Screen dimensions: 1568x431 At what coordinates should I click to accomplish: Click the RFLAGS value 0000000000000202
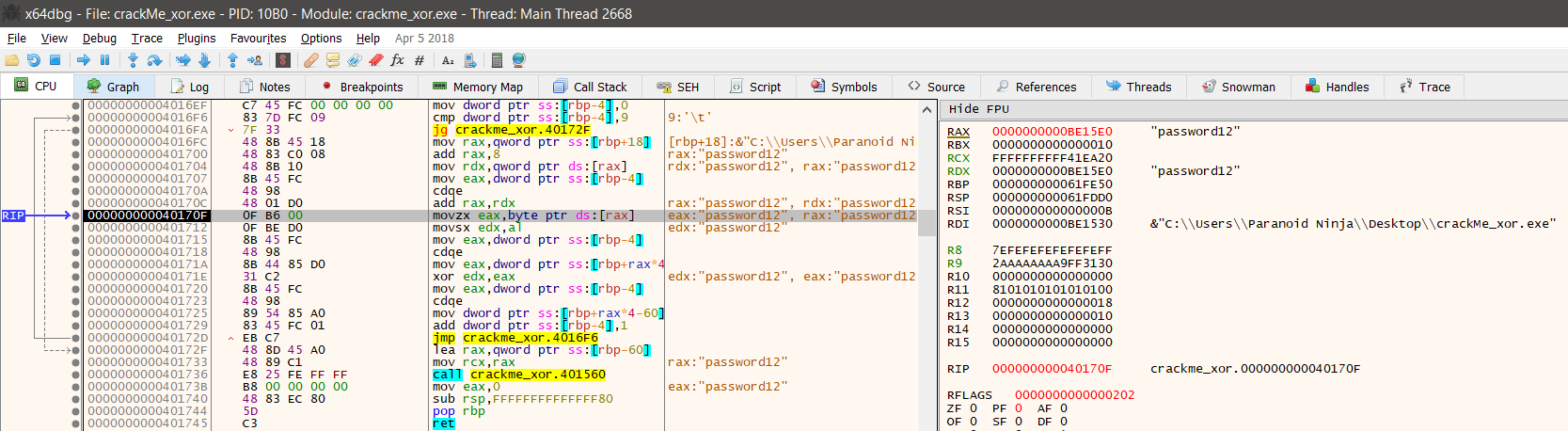1074,395
